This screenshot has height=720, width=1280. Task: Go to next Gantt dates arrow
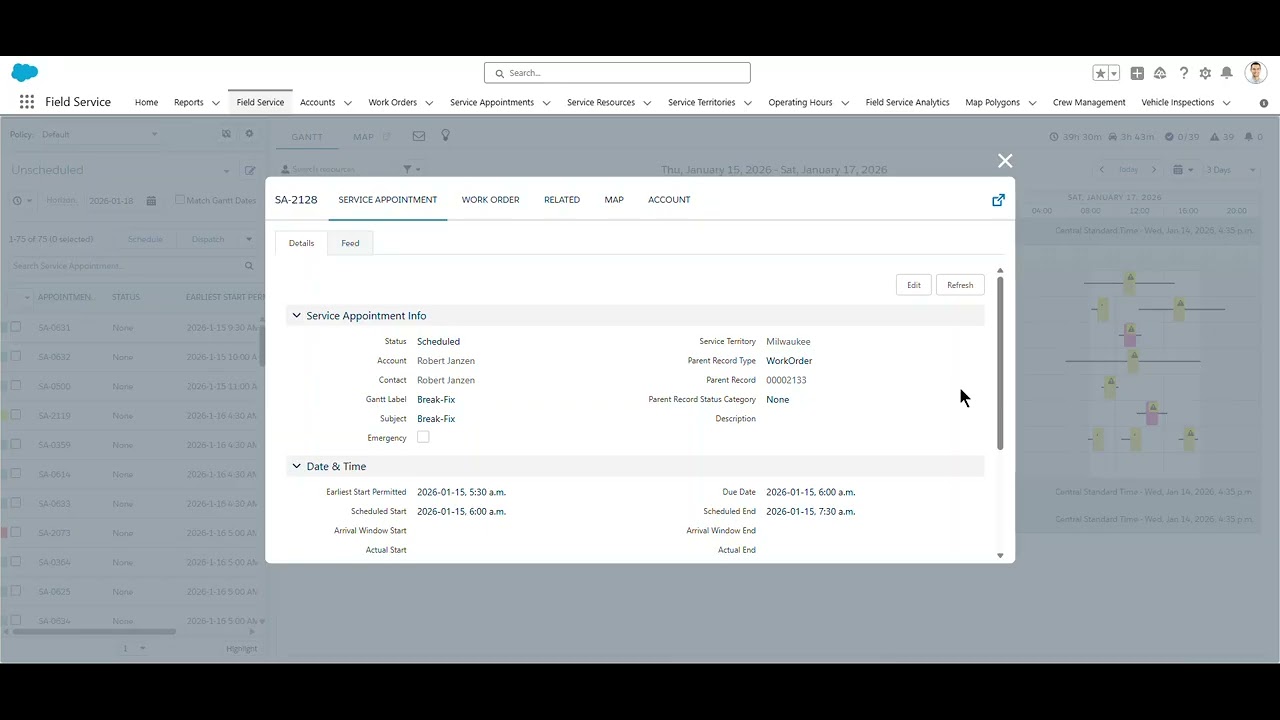(x=1154, y=170)
